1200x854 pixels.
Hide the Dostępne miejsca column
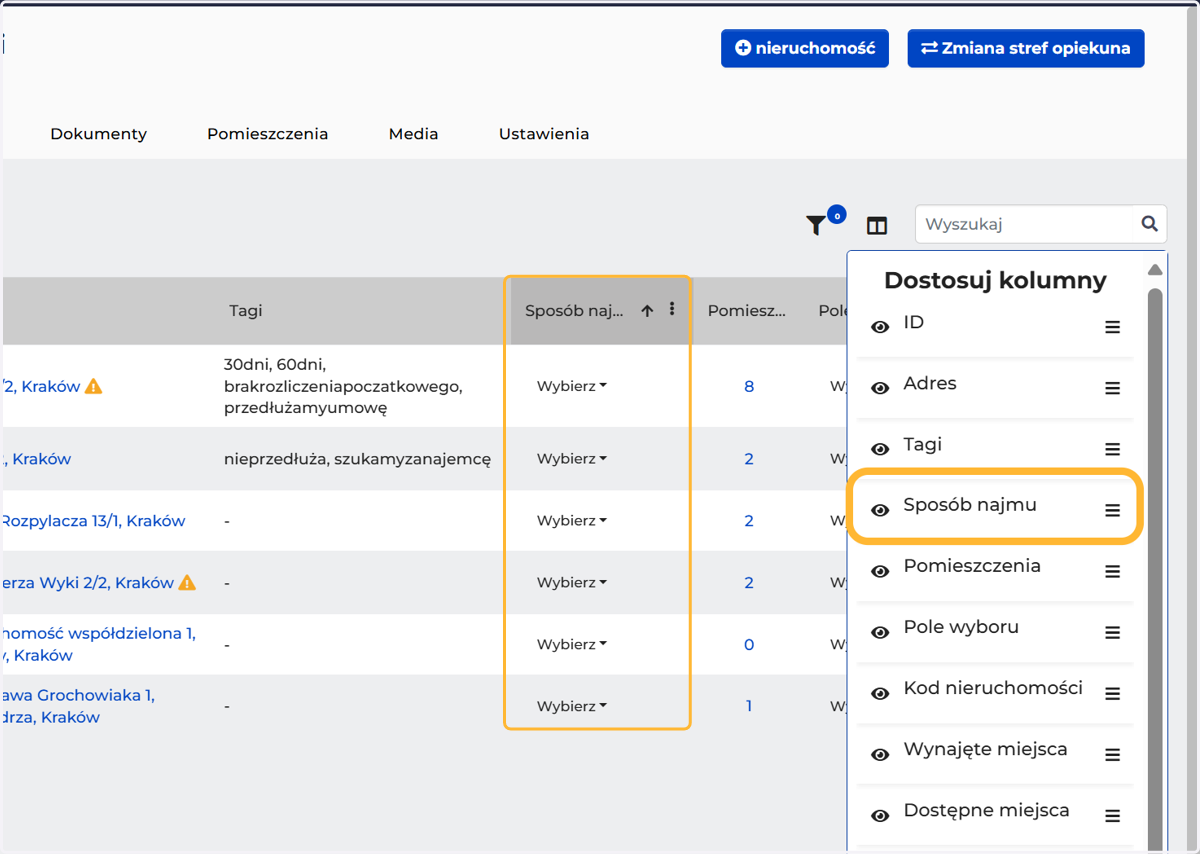pos(880,816)
